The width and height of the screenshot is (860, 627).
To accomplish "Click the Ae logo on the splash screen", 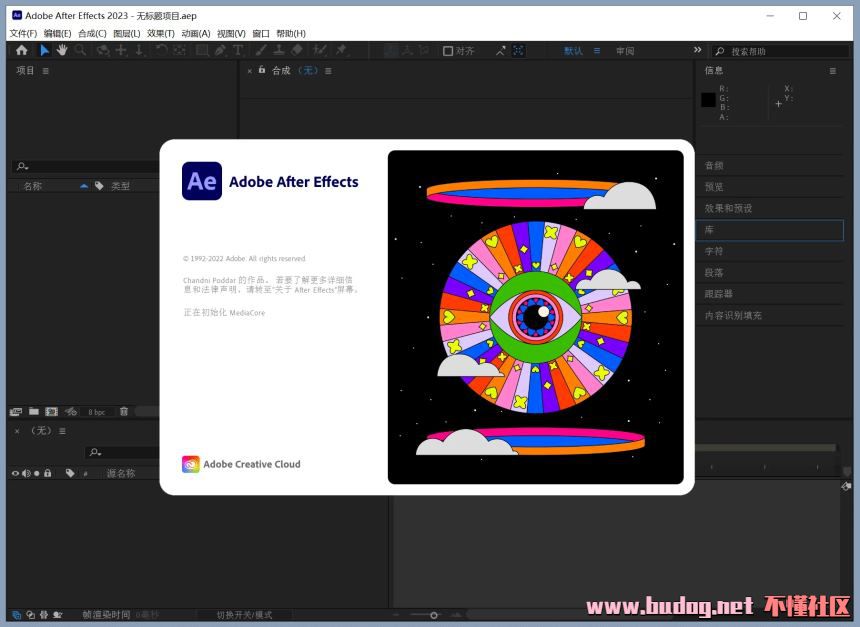I will [202, 181].
